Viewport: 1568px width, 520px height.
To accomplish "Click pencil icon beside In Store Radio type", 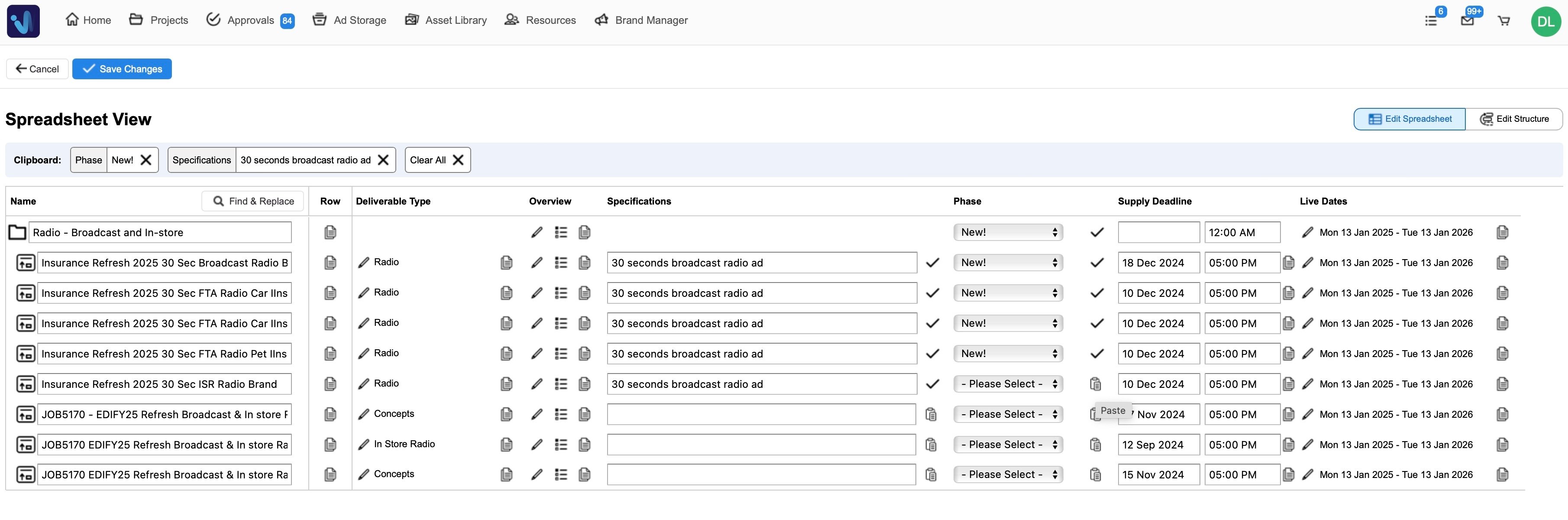I will [363, 445].
